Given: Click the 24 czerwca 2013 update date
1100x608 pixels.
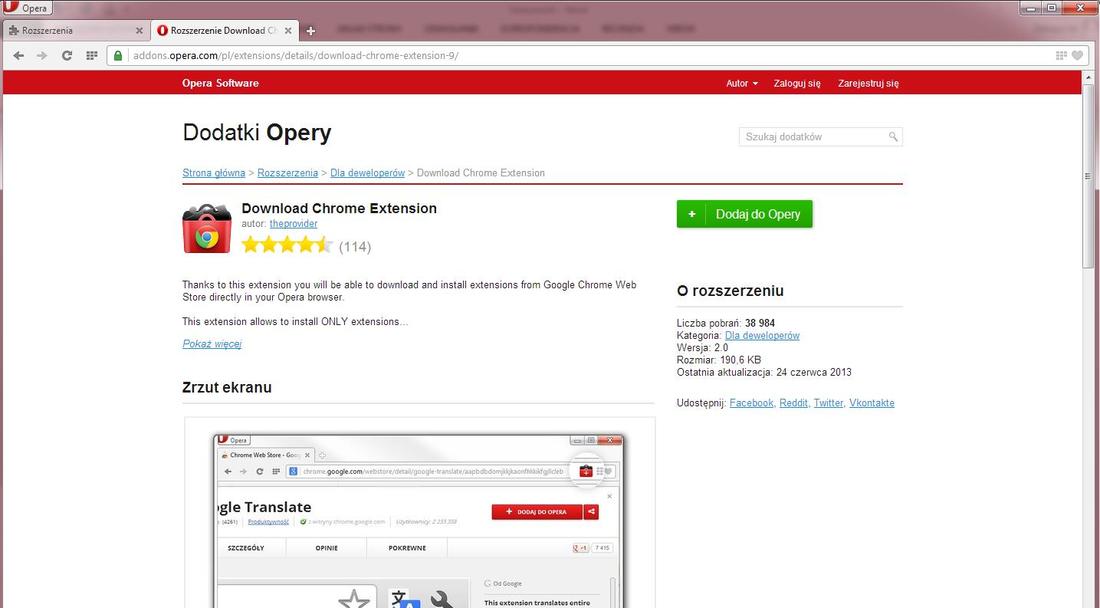Looking at the screenshot, I should (814, 372).
